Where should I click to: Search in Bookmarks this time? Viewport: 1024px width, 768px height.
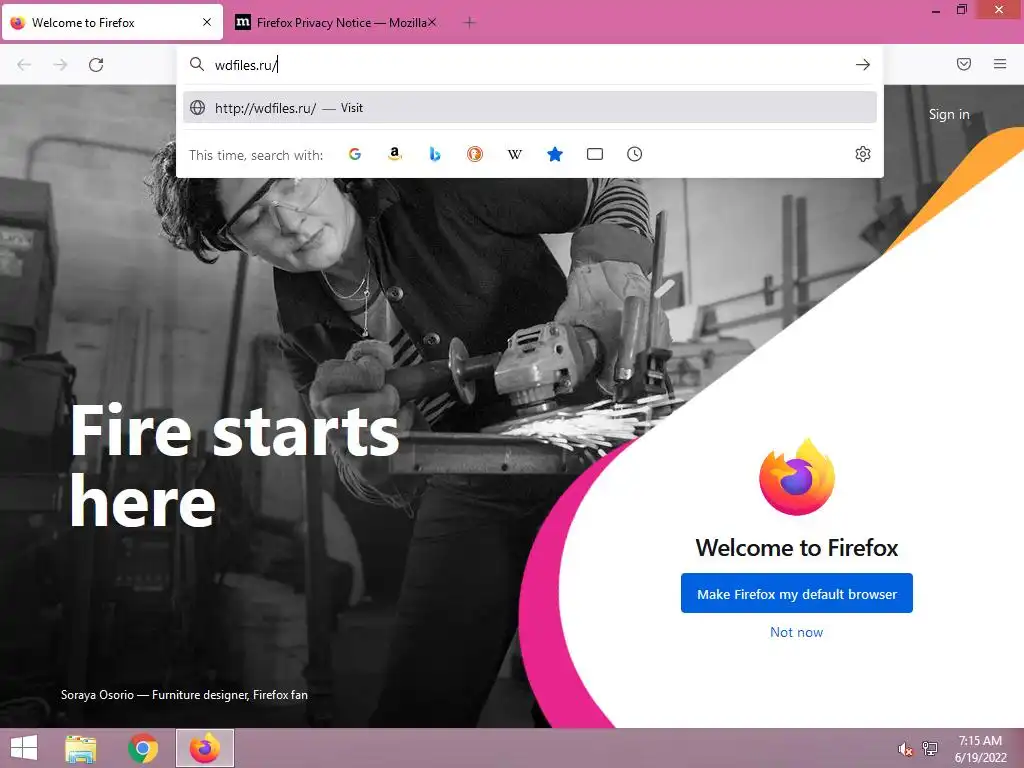point(554,154)
